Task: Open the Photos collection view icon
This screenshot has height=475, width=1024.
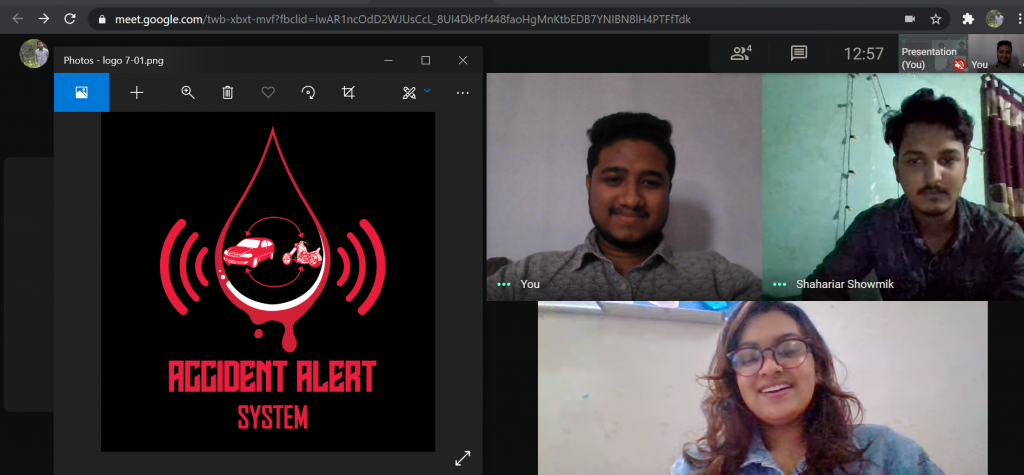Action: pyautogui.click(x=81, y=92)
